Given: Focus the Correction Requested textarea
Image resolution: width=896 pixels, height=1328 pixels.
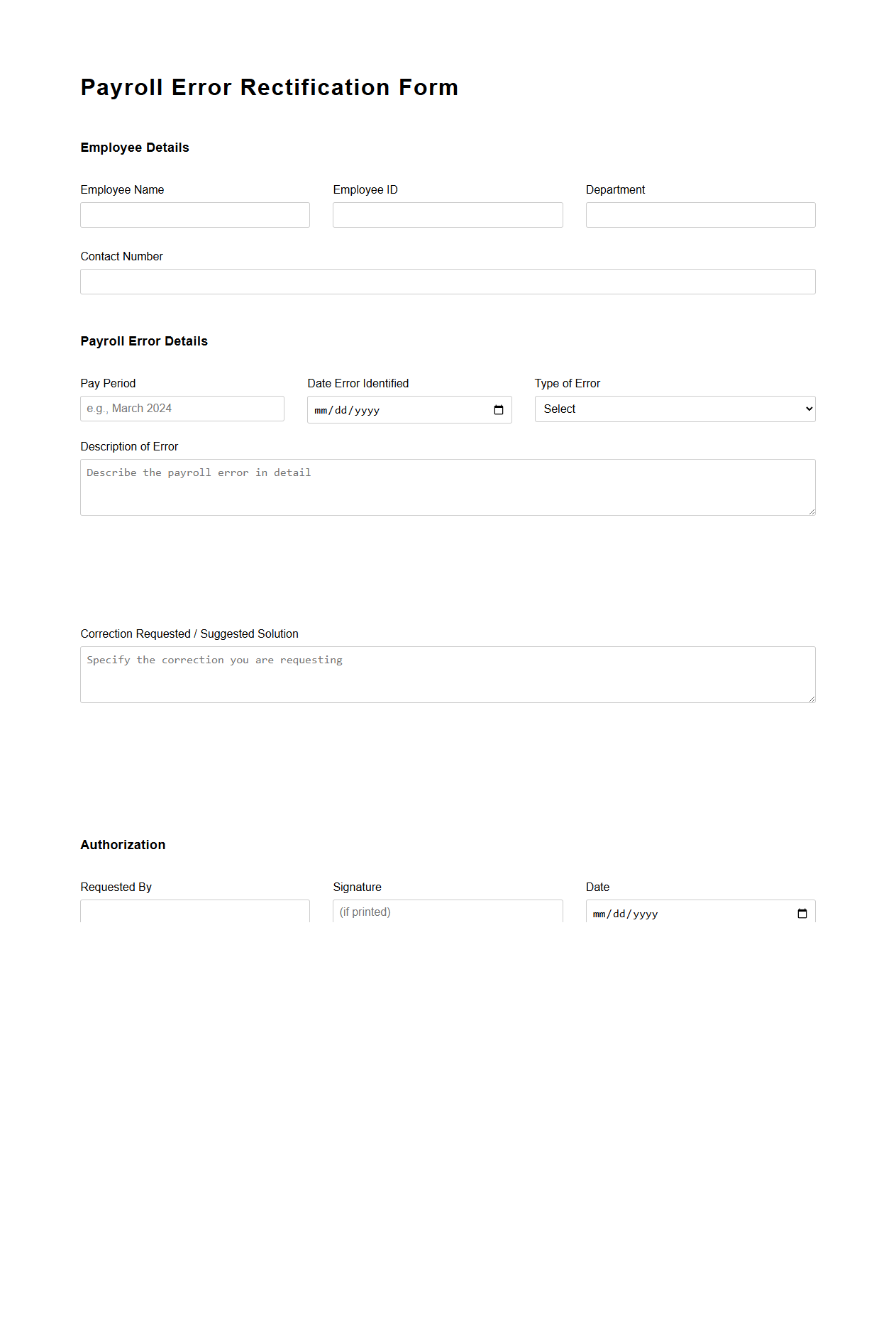Looking at the screenshot, I should pos(448,675).
